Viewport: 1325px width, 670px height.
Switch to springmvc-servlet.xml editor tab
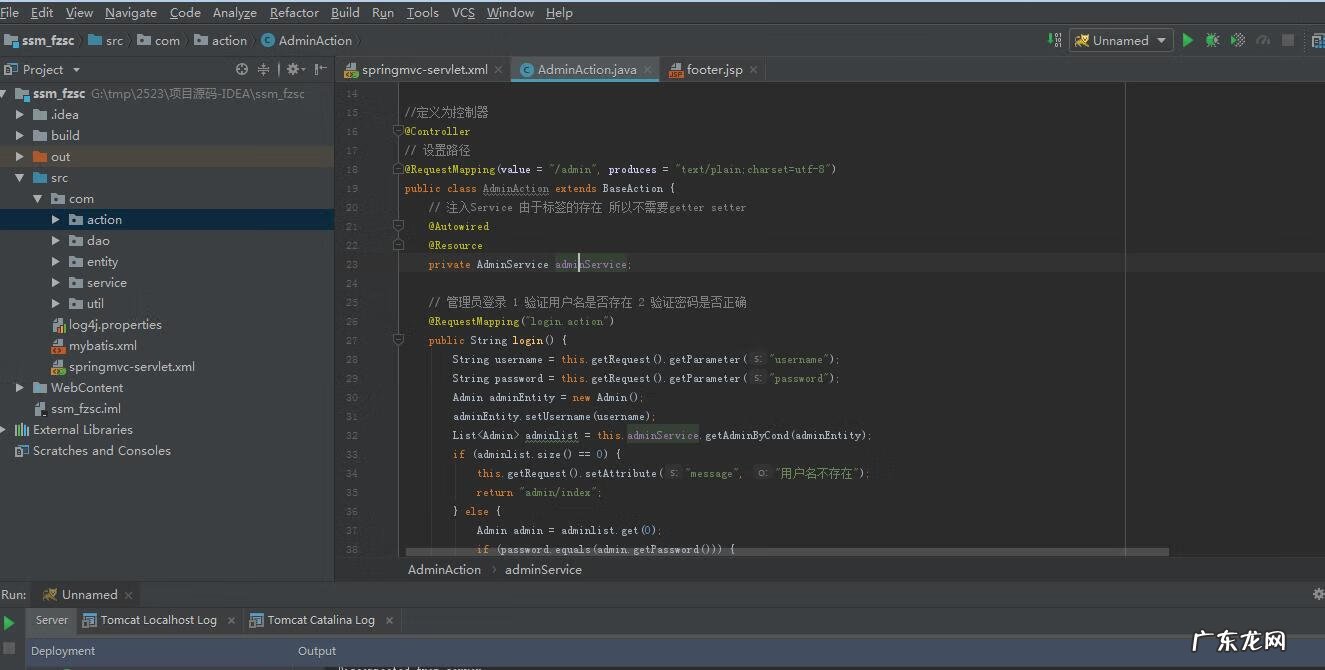(x=424, y=70)
